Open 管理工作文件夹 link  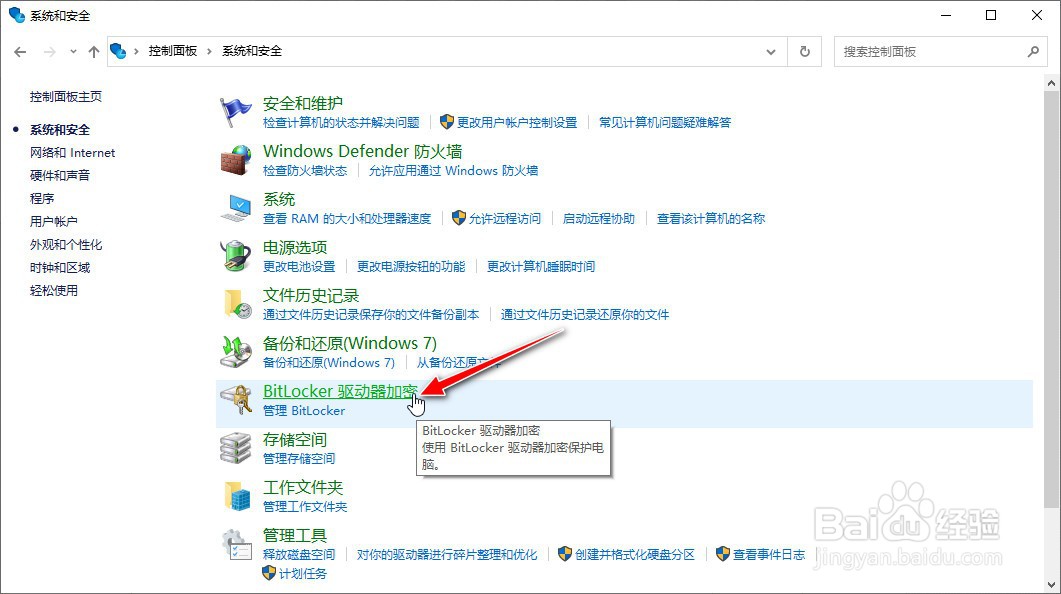(304, 507)
